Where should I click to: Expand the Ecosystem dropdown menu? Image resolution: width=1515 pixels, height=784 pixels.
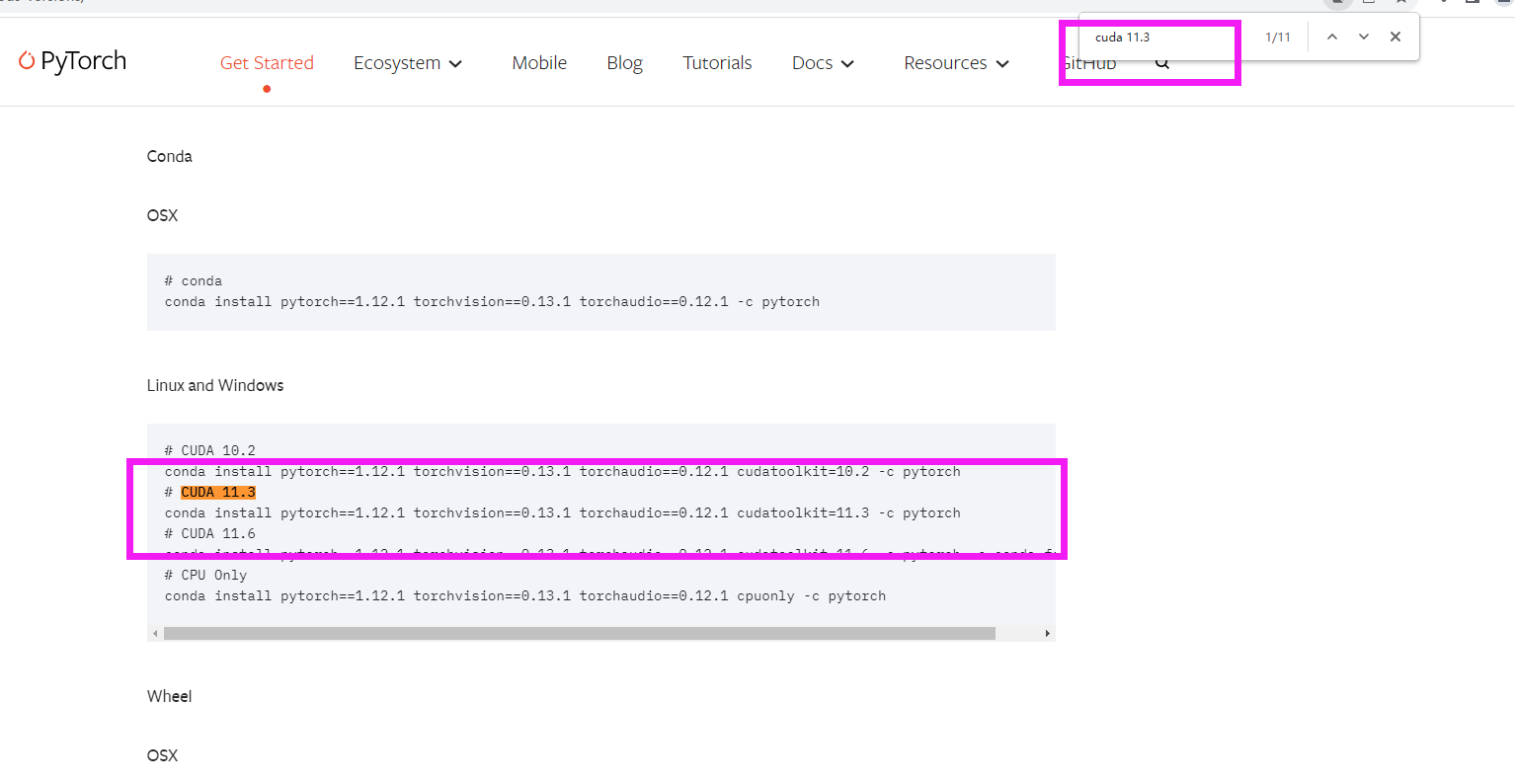(x=408, y=63)
